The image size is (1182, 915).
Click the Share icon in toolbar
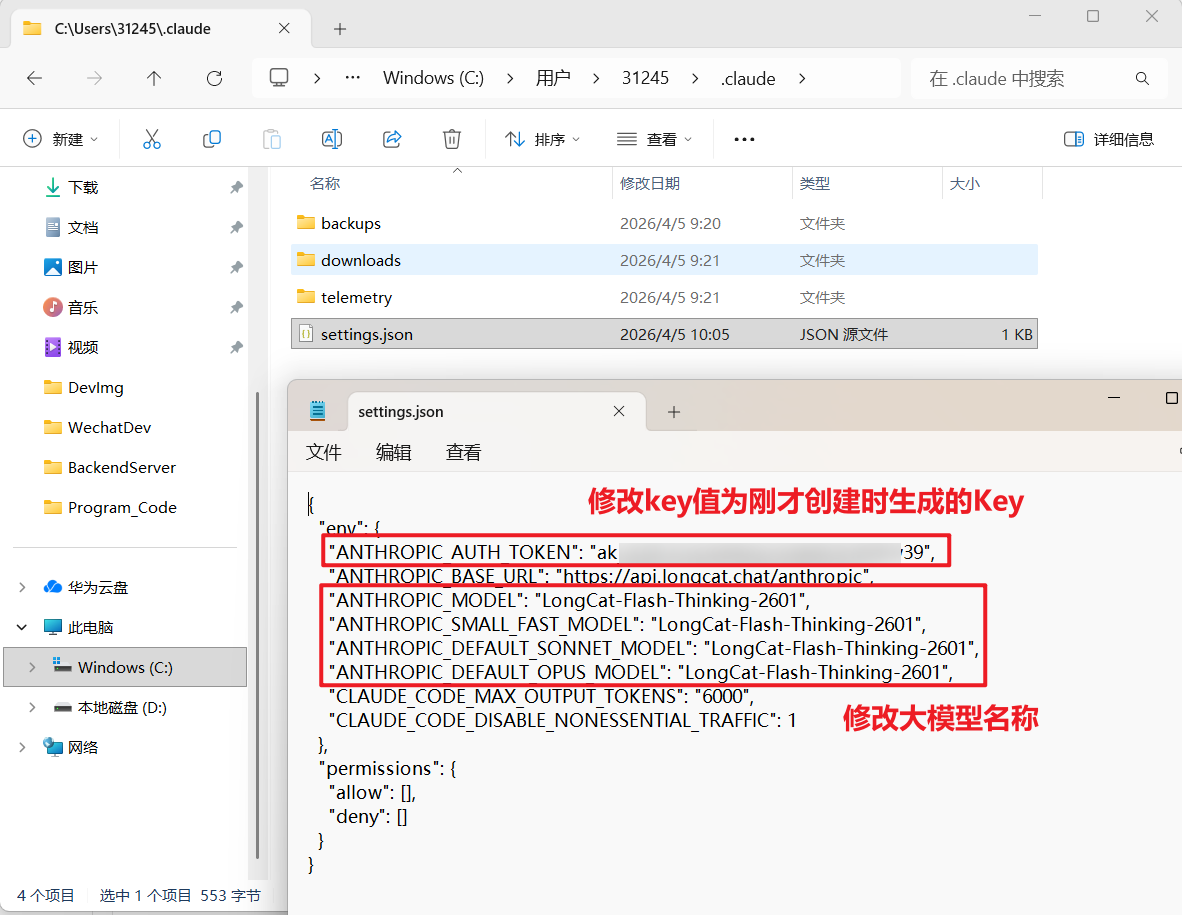[392, 139]
